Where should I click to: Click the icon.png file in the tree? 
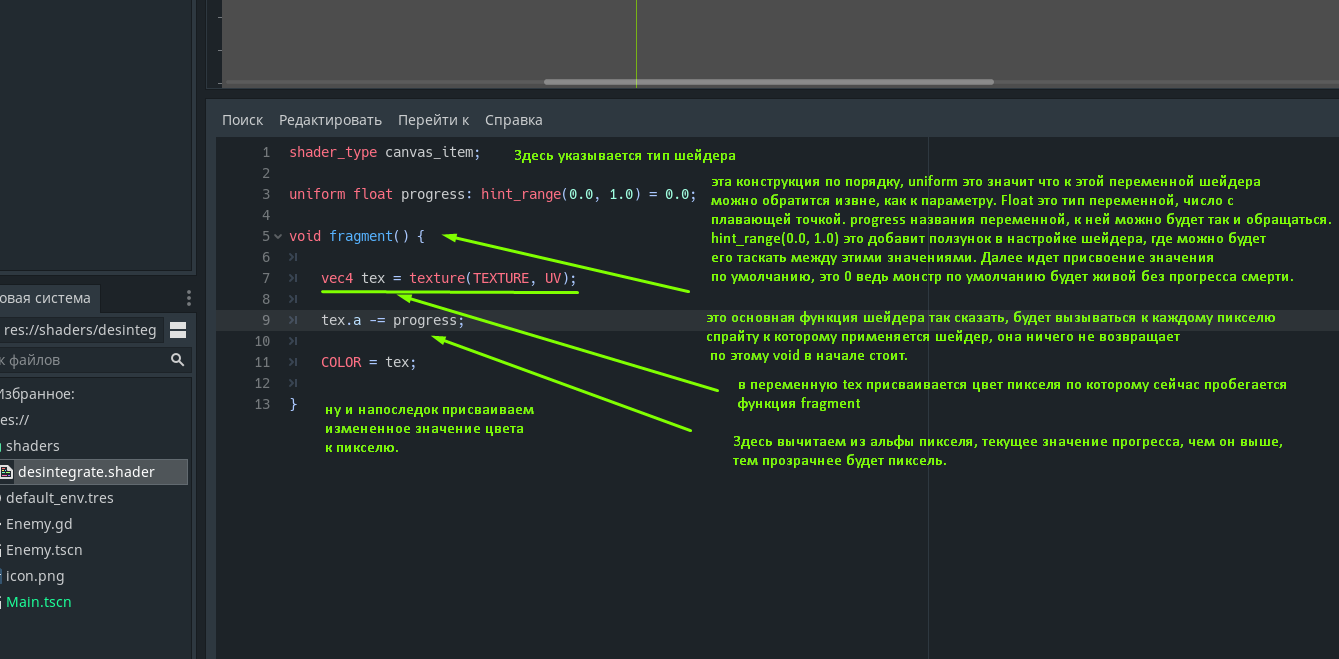click(x=35, y=576)
